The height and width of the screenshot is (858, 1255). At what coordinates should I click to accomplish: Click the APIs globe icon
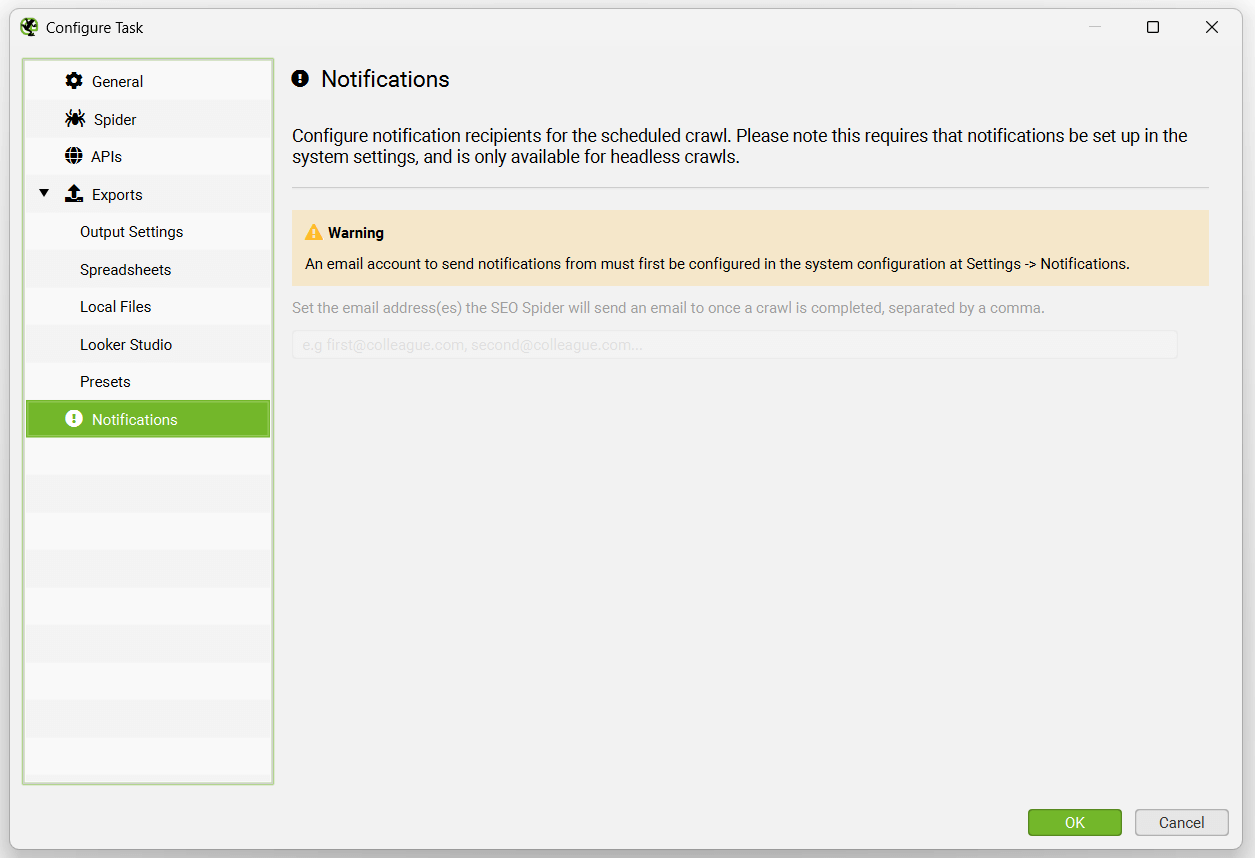[x=74, y=156]
